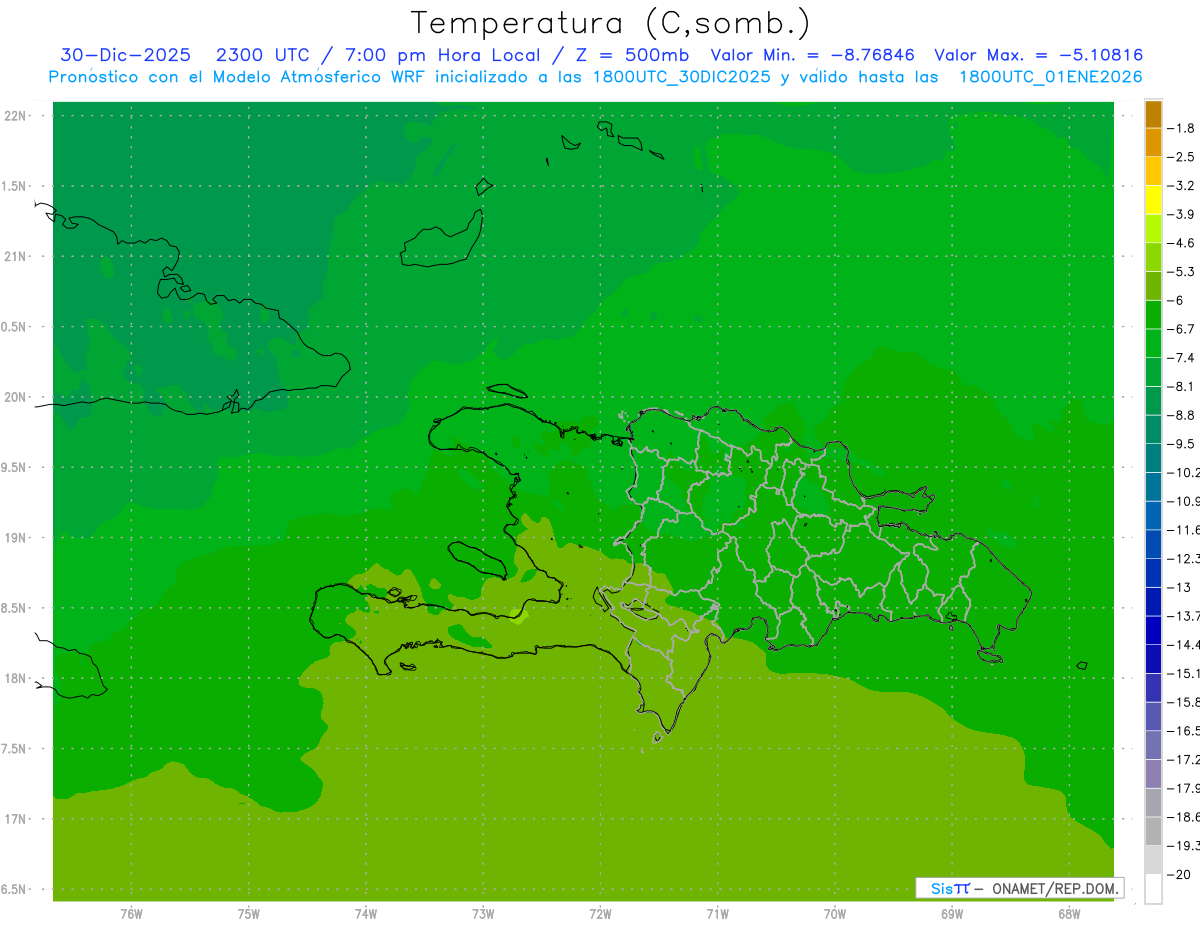Image resolution: width=1200 pixels, height=927 pixels.
Task: Click the '-7.4' colorbar value
Action: click(1181, 357)
